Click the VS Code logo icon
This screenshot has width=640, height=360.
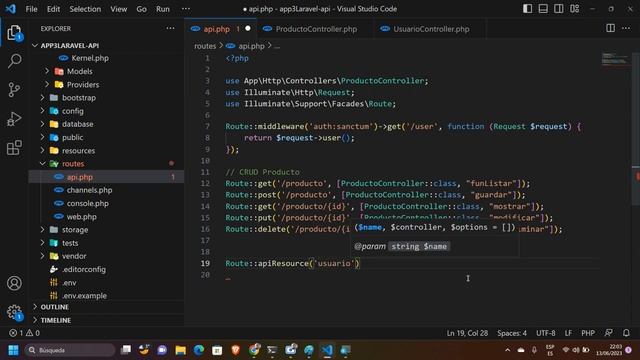11,9
